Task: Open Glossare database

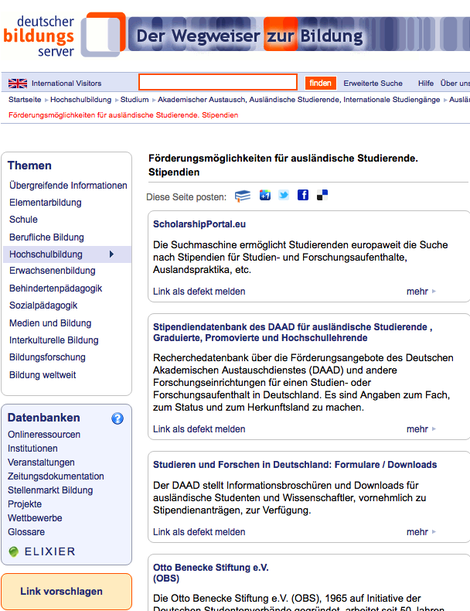Action: (26, 532)
